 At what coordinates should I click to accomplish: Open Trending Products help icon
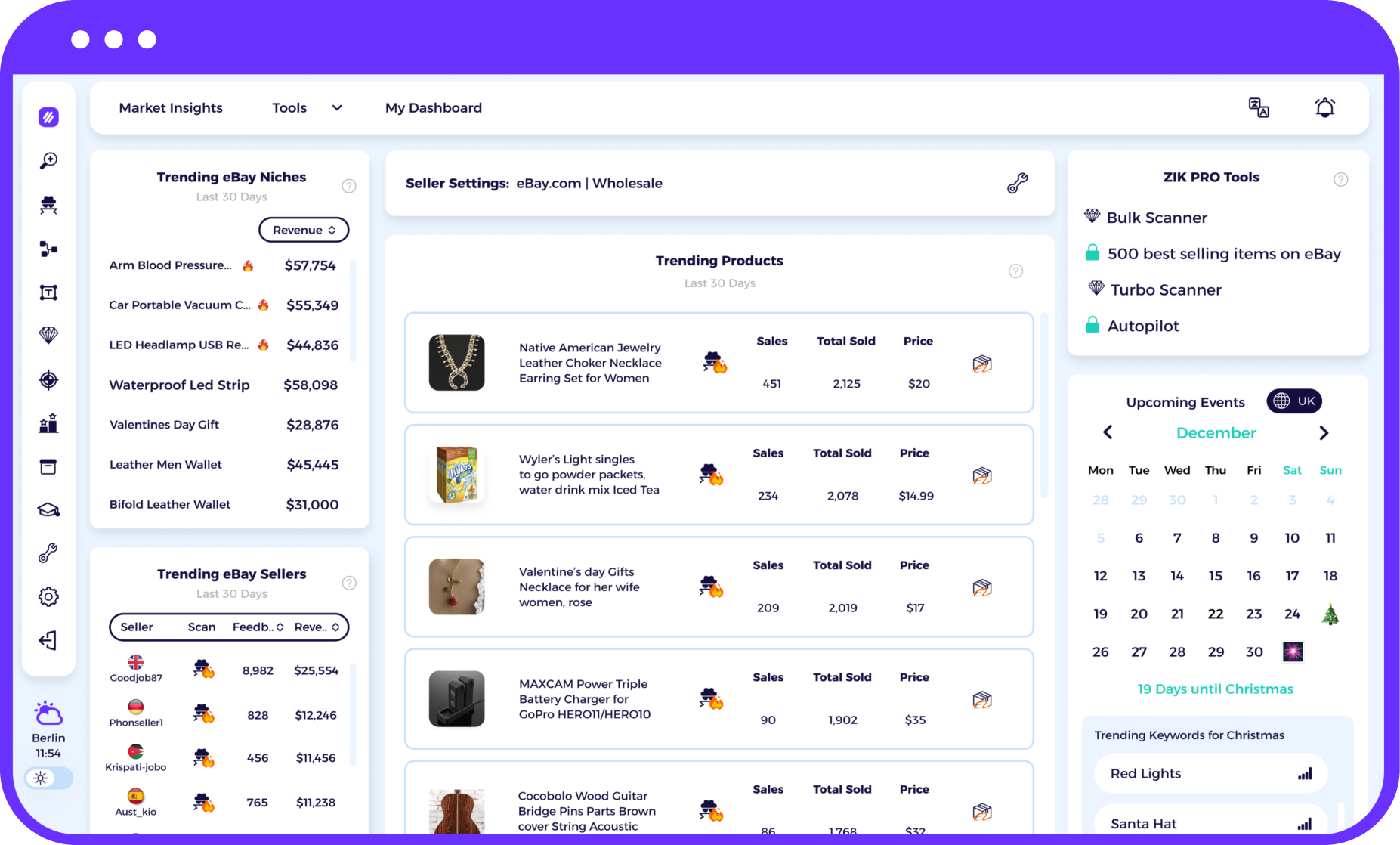1016,271
